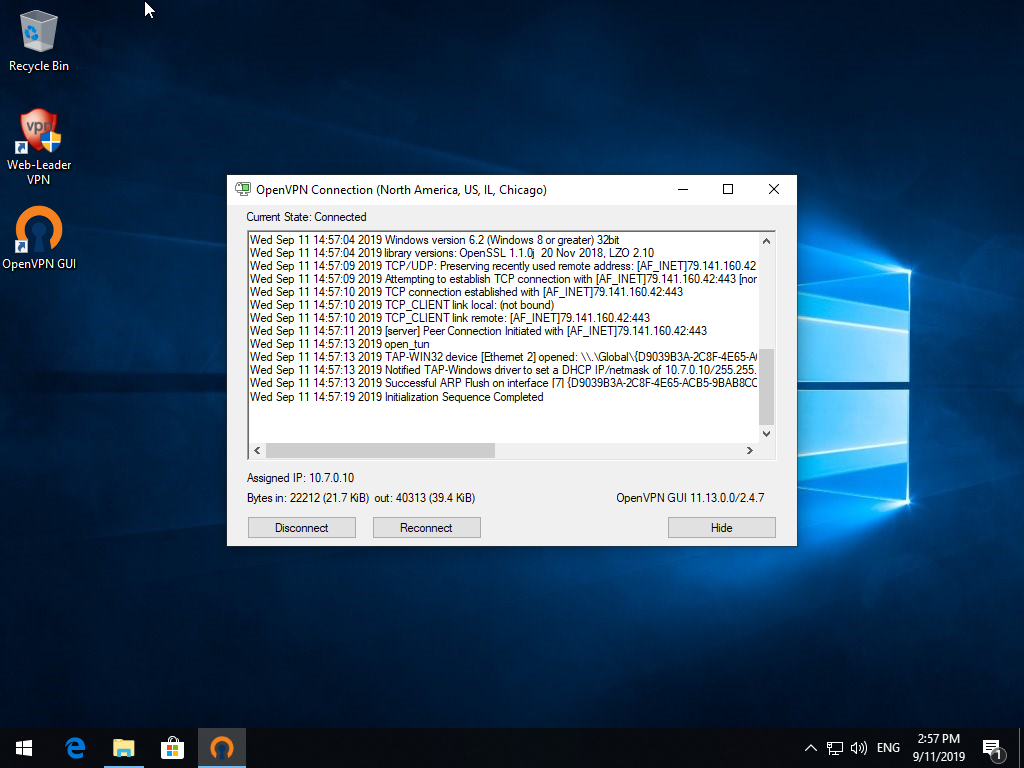Click the 'Peer Connection Initiated' log line
Screen dimensions: 1024x768
click(x=479, y=331)
